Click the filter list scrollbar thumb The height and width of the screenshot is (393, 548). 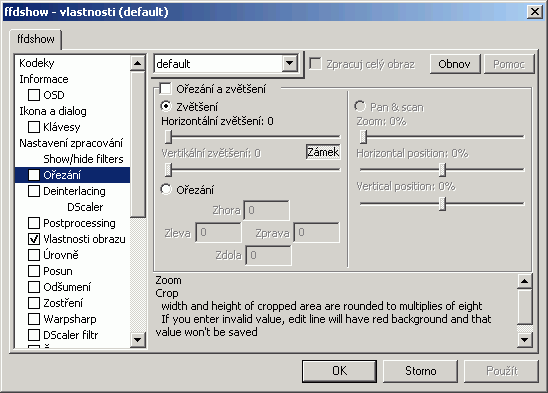(138, 144)
